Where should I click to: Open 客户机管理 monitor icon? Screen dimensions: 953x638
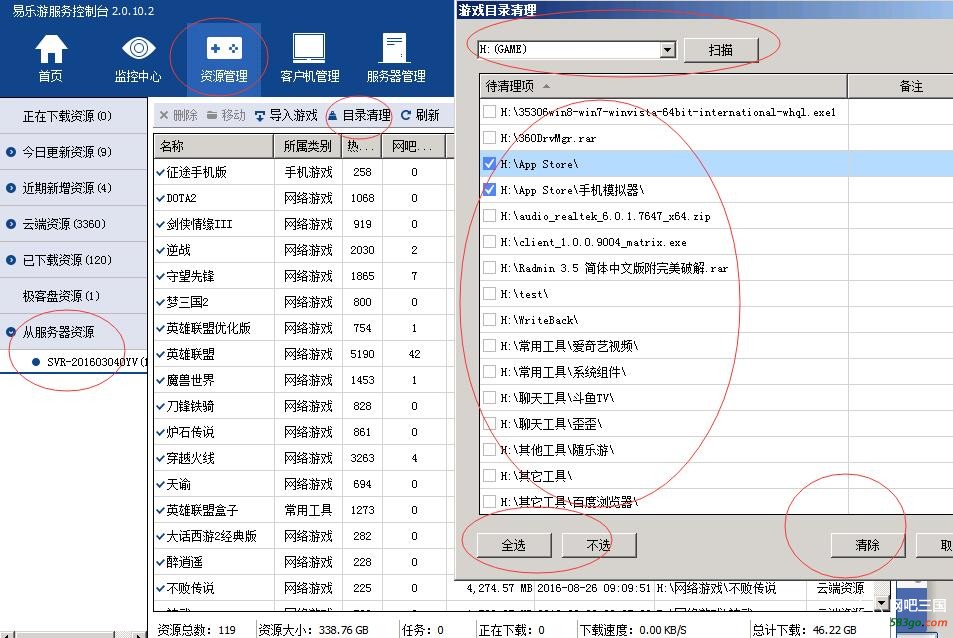pos(309,48)
